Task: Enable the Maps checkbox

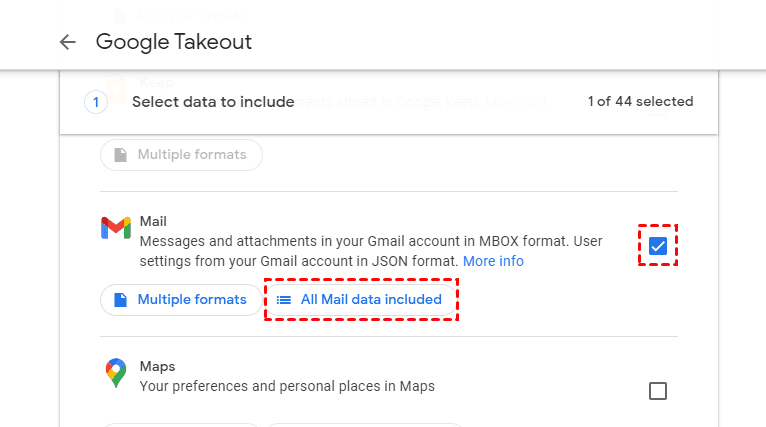Action: coord(658,391)
